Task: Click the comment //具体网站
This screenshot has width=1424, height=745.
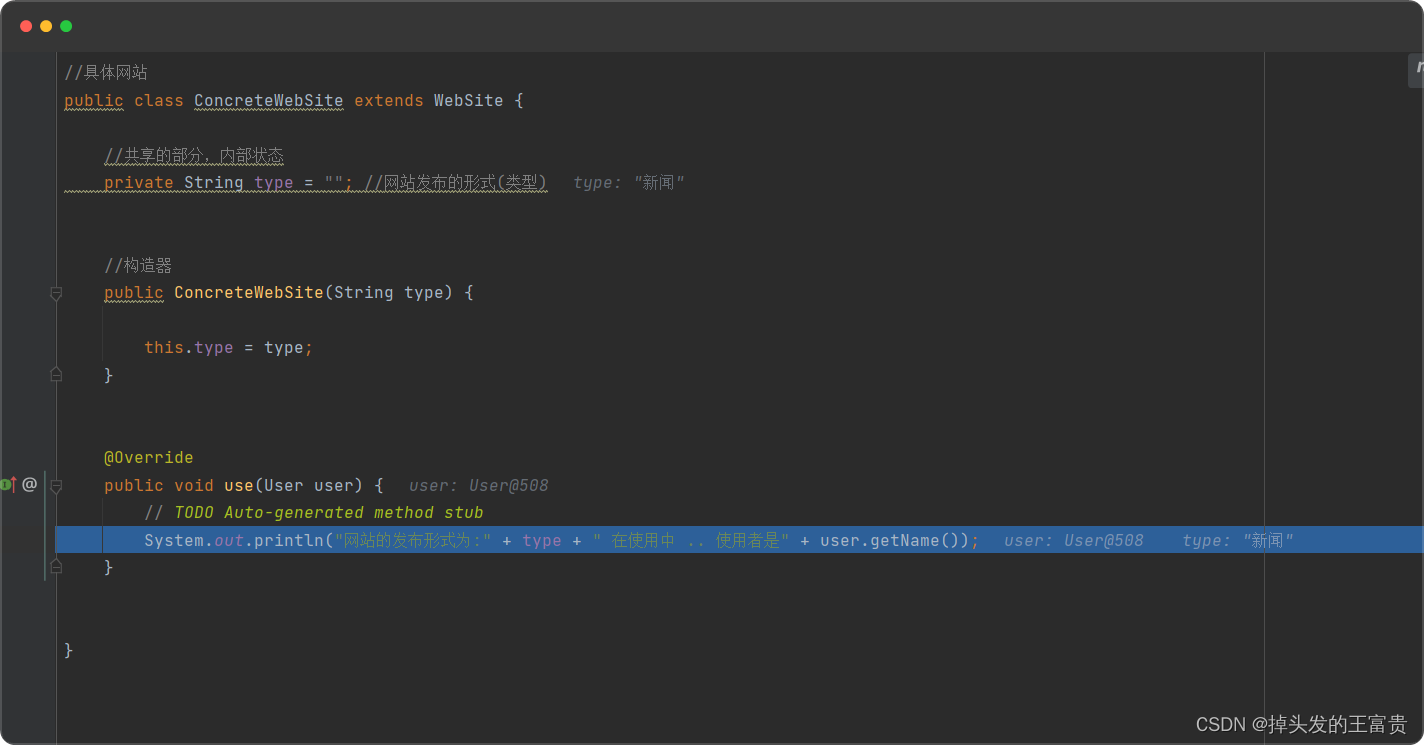Action: (x=106, y=73)
